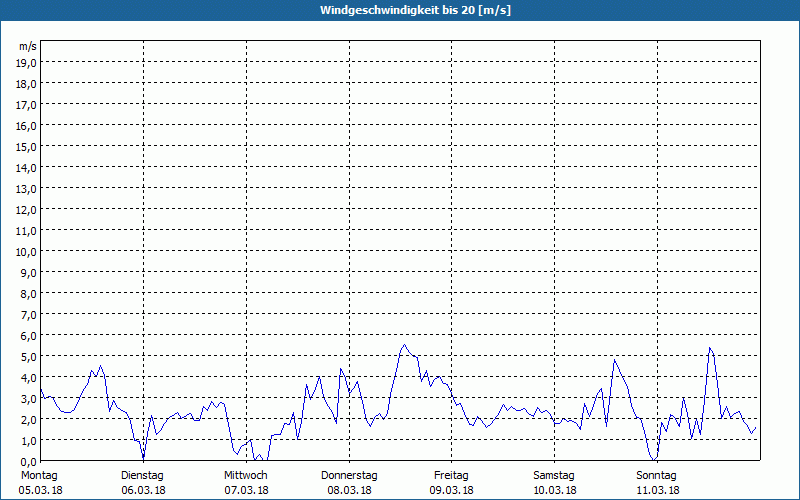Click the '11,0' y-axis label
This screenshot has width=800, height=500.
(26, 231)
